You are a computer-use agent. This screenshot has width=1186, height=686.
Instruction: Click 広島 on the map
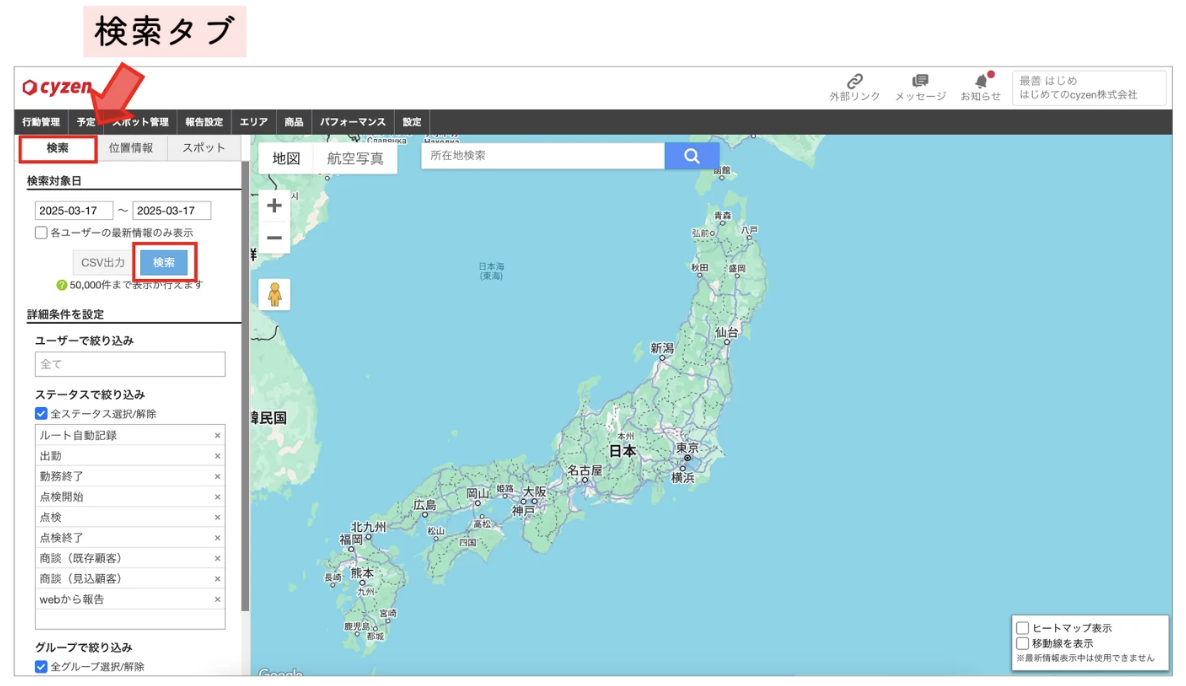[x=424, y=504]
